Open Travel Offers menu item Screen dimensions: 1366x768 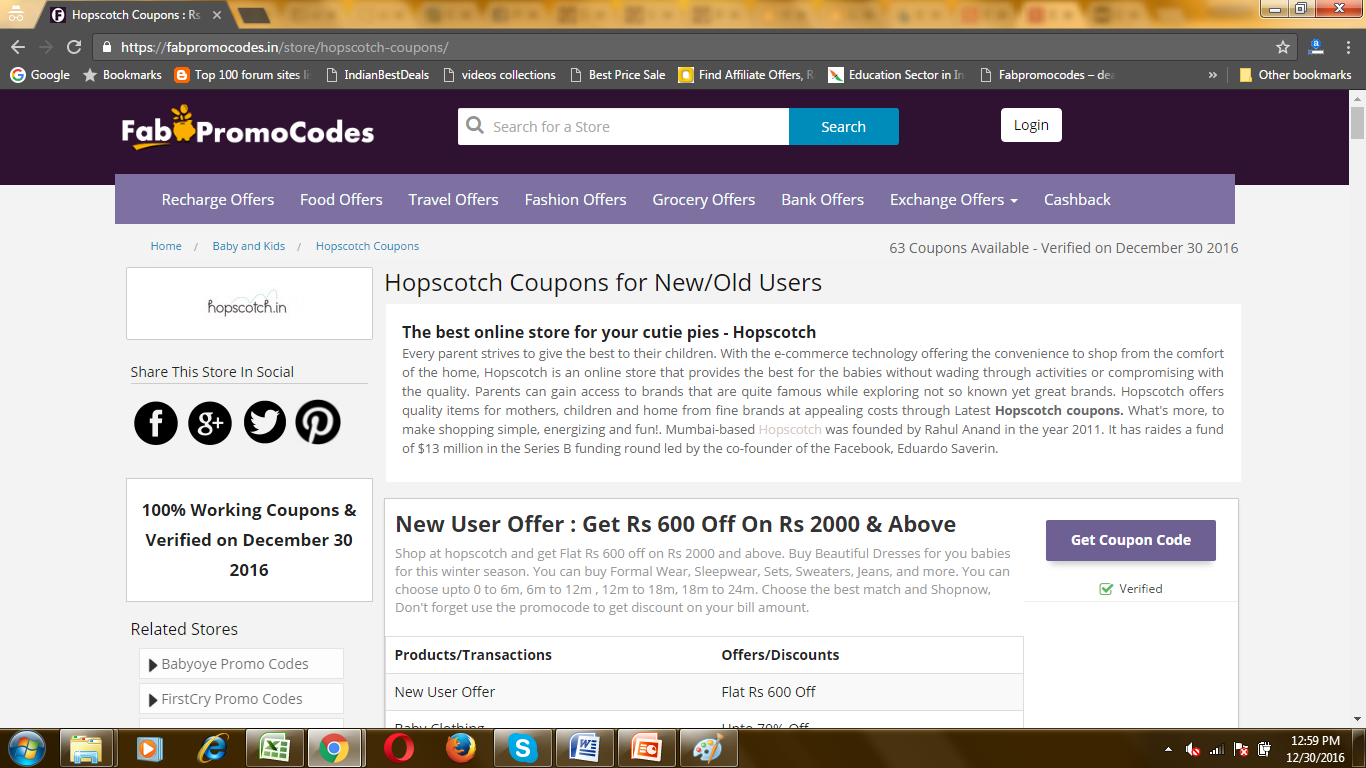(x=453, y=200)
